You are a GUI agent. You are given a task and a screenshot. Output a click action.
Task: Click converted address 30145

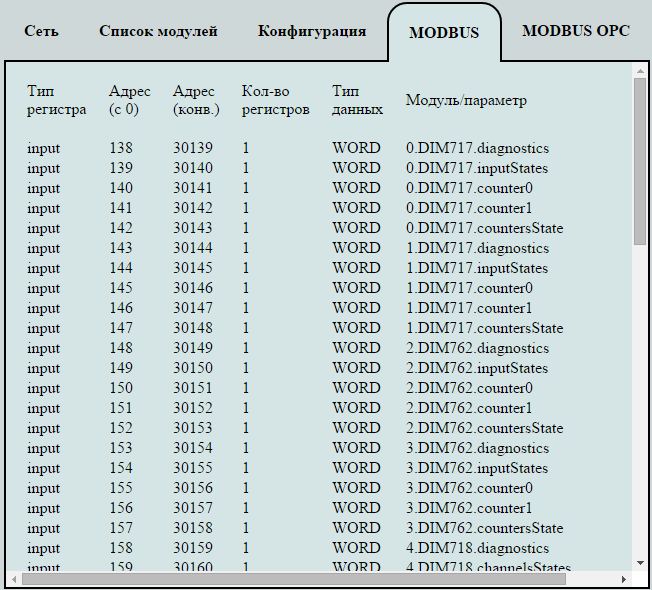tap(193, 268)
